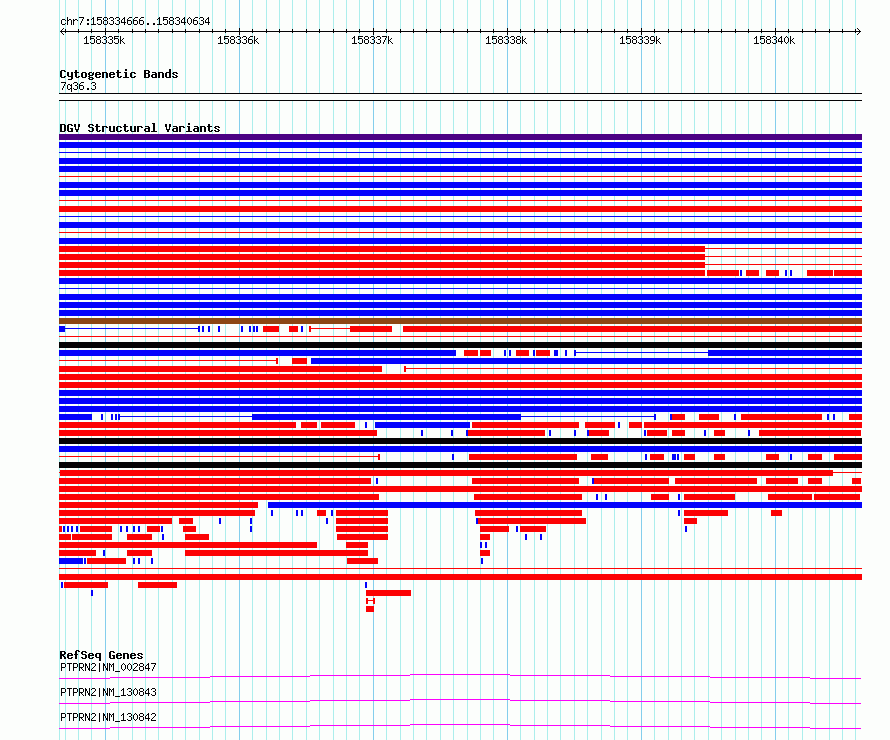Select the PTPRN2|NM_130843 gene label
890x740 pixels.
pyautogui.click(x=108, y=692)
